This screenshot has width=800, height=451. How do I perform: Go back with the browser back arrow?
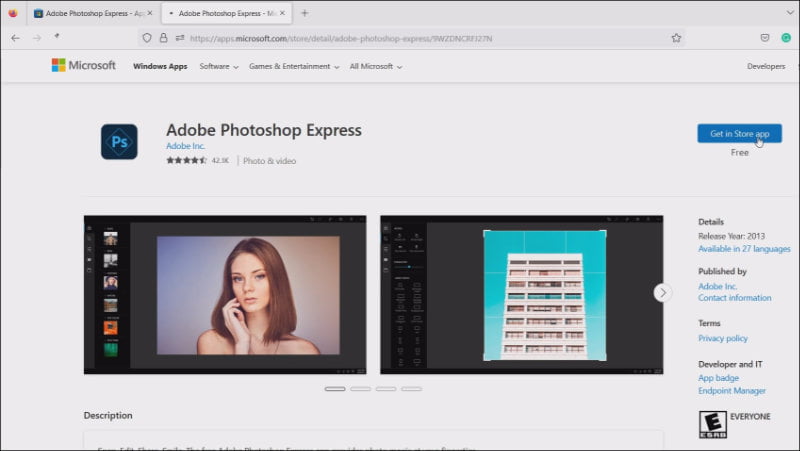[15, 38]
